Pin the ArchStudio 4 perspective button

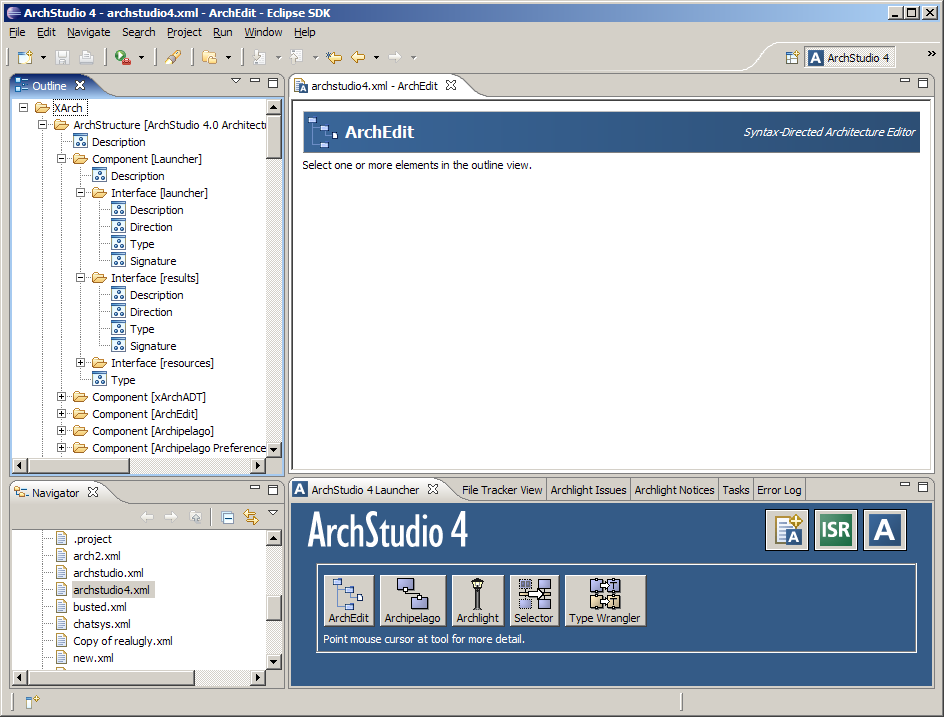[850, 57]
